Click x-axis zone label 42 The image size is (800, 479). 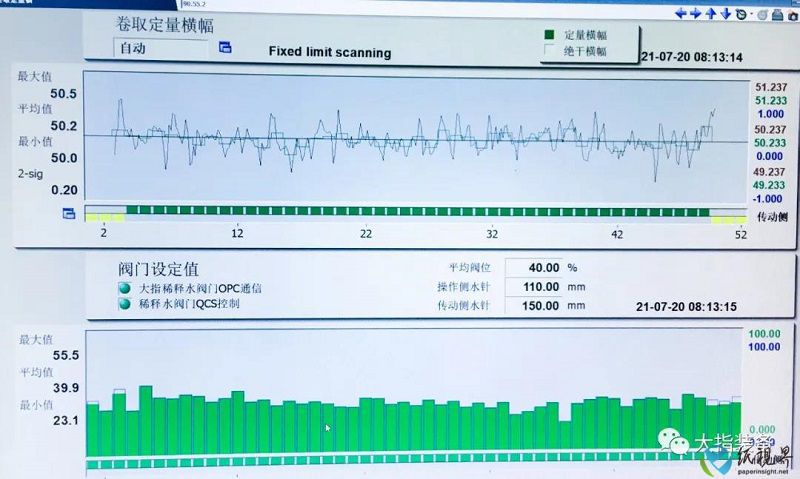click(x=617, y=234)
